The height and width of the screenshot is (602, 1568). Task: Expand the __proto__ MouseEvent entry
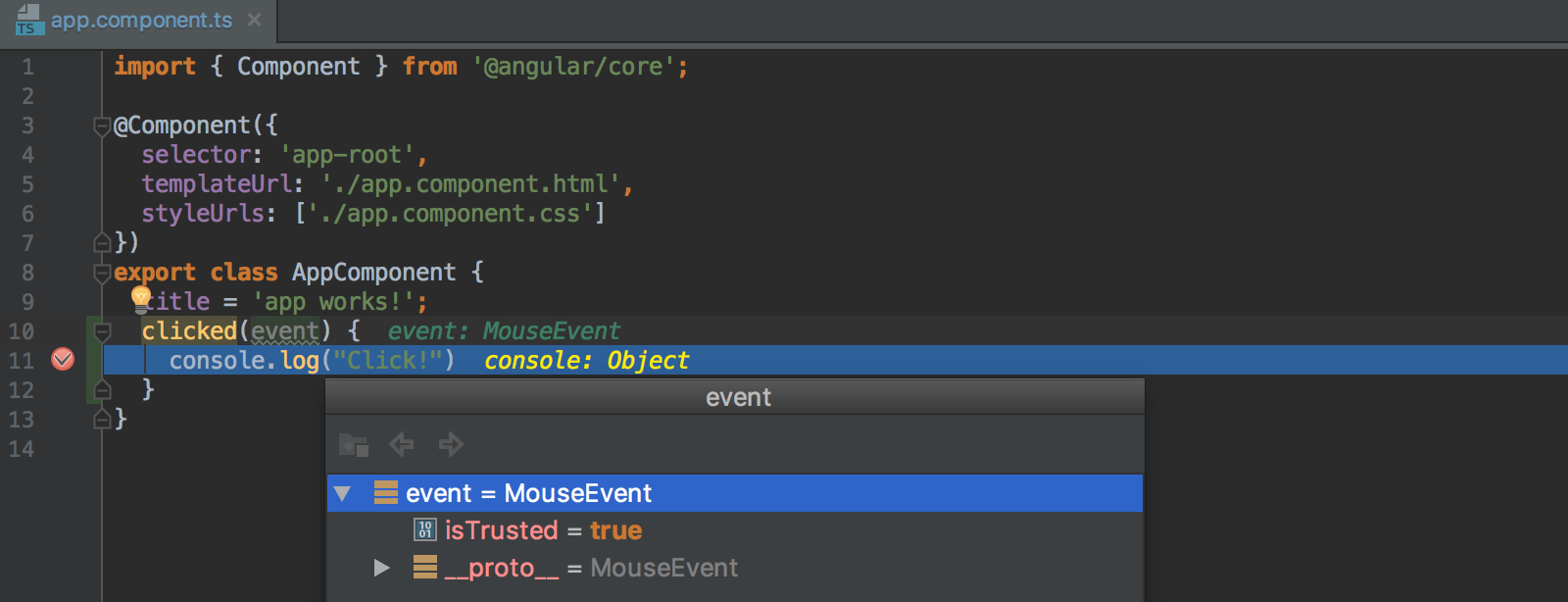tap(381, 568)
